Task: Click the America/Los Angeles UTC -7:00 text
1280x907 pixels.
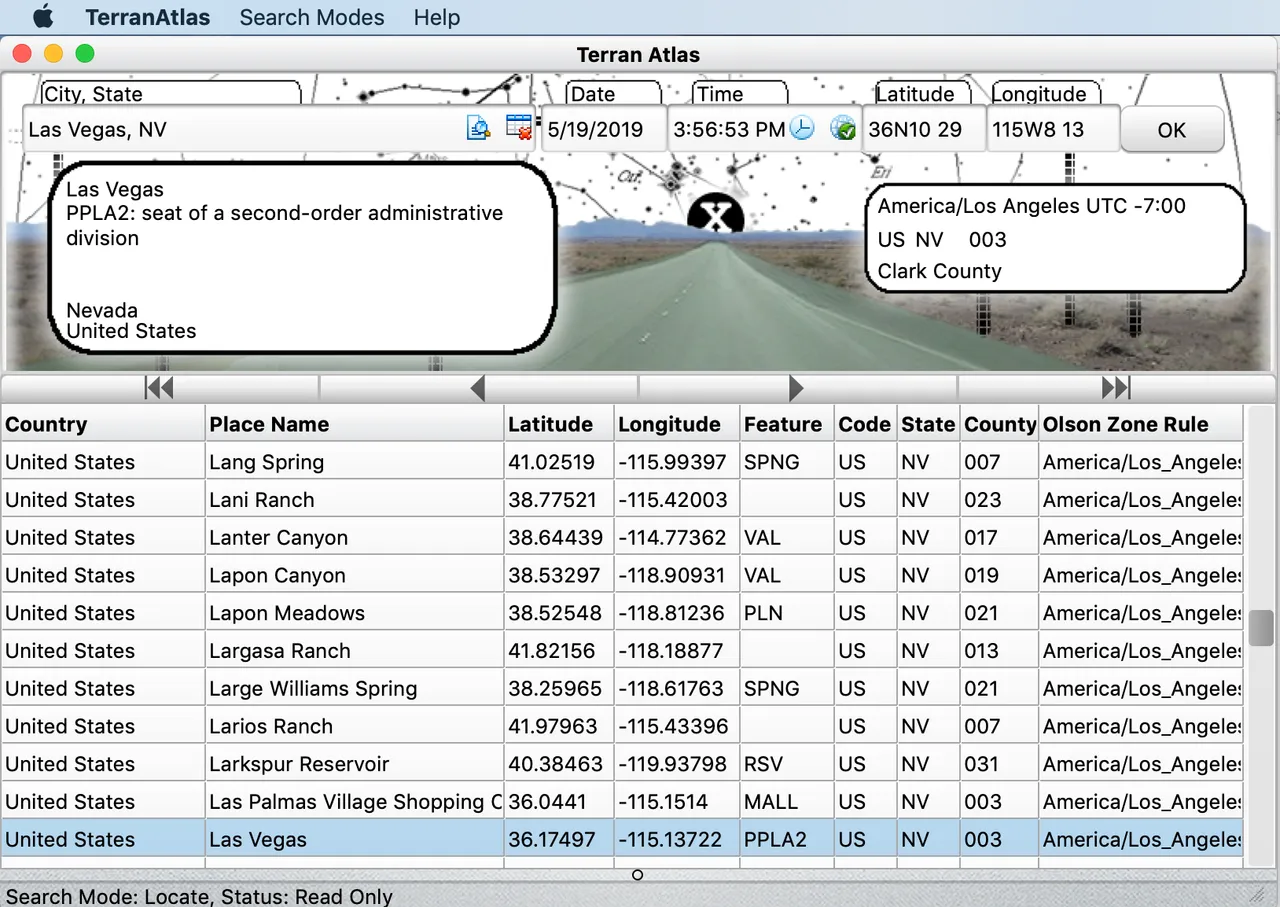Action: tap(1032, 206)
